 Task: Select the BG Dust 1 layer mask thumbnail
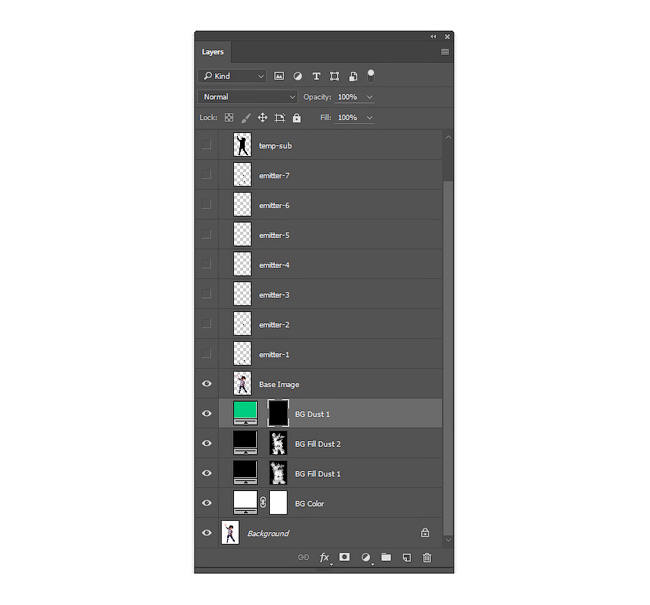(278, 413)
